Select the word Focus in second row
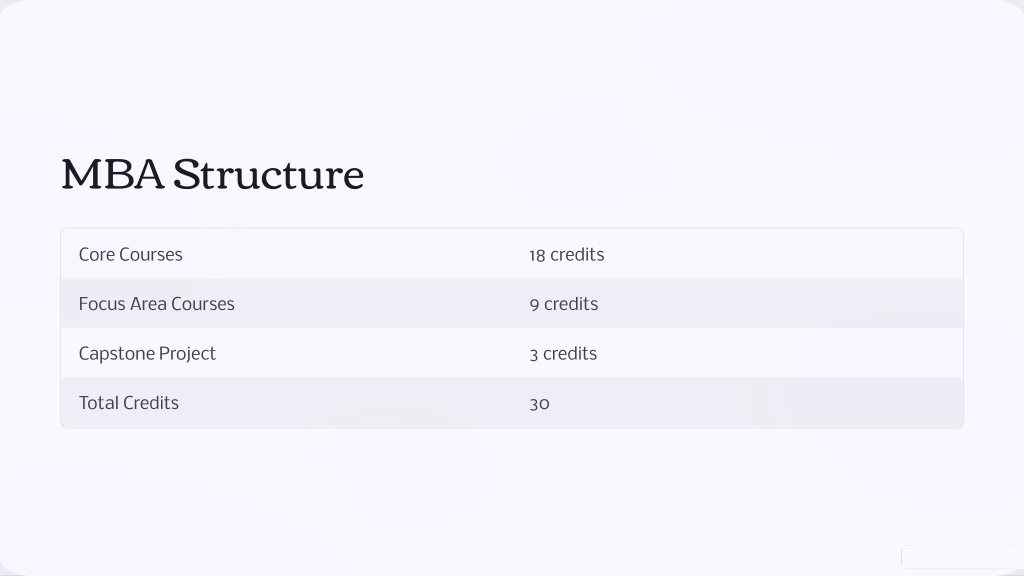This screenshot has width=1024, height=576. tap(102, 304)
